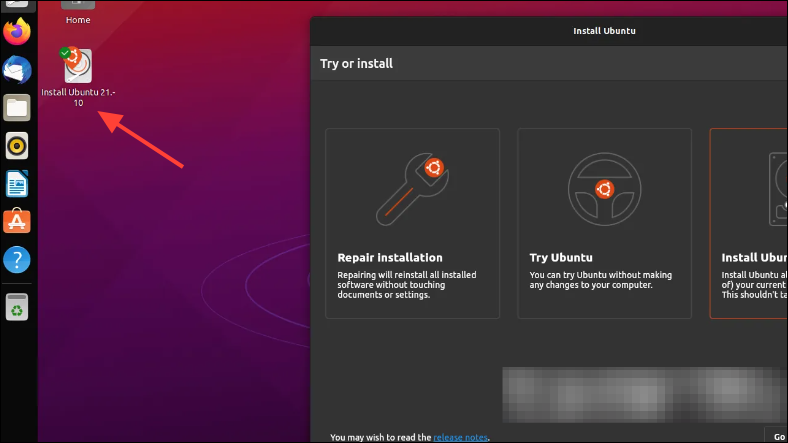This screenshot has width=788, height=443.
Task: Select the Home folder desktop icon
Action: [78, 13]
